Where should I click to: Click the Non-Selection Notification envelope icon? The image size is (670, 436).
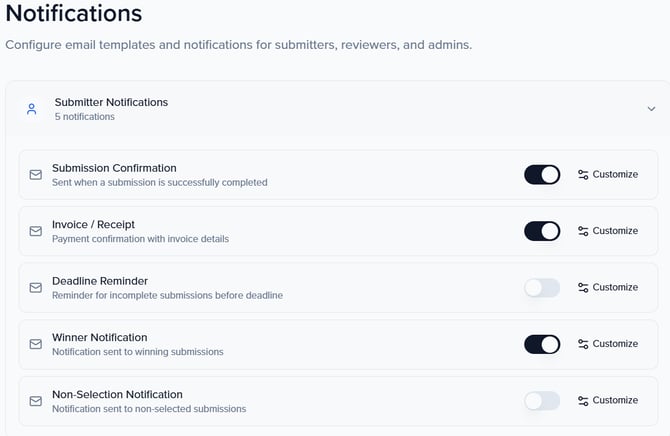pos(36,401)
